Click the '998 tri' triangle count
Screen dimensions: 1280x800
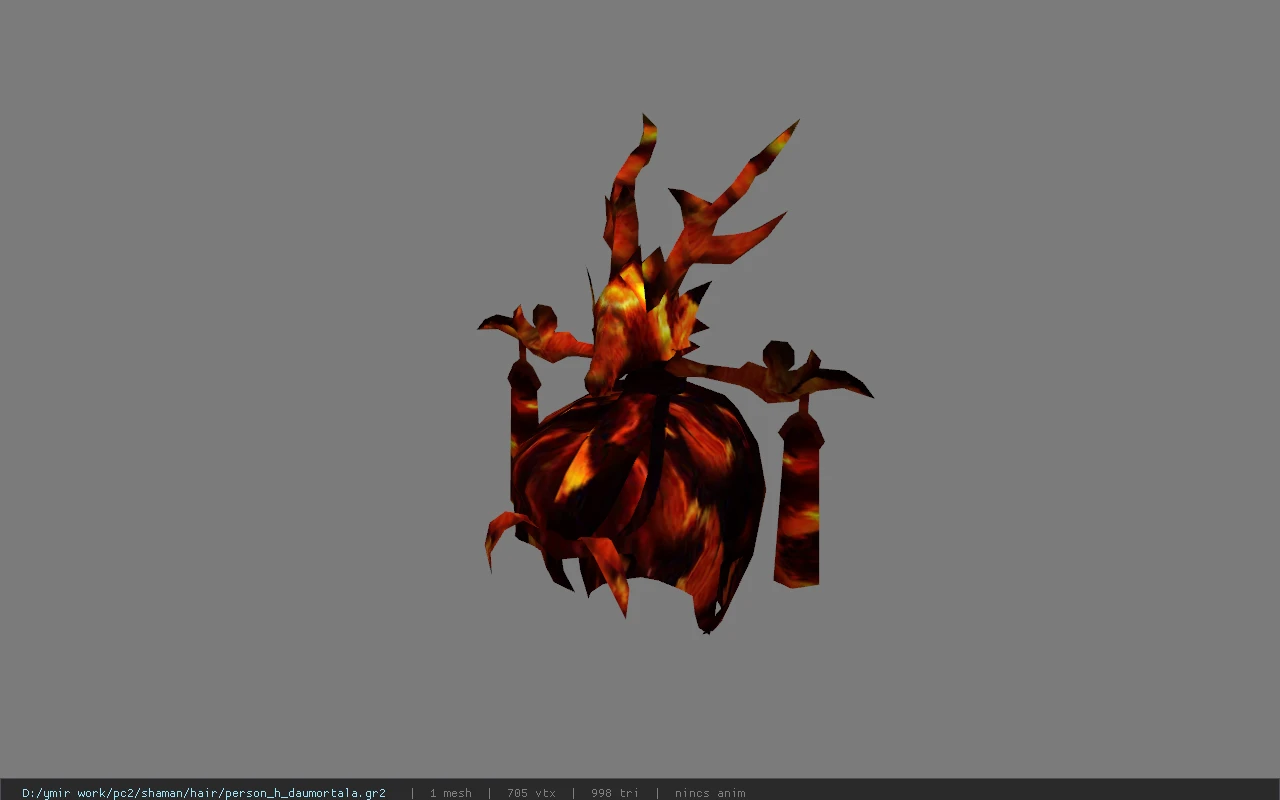click(614, 793)
